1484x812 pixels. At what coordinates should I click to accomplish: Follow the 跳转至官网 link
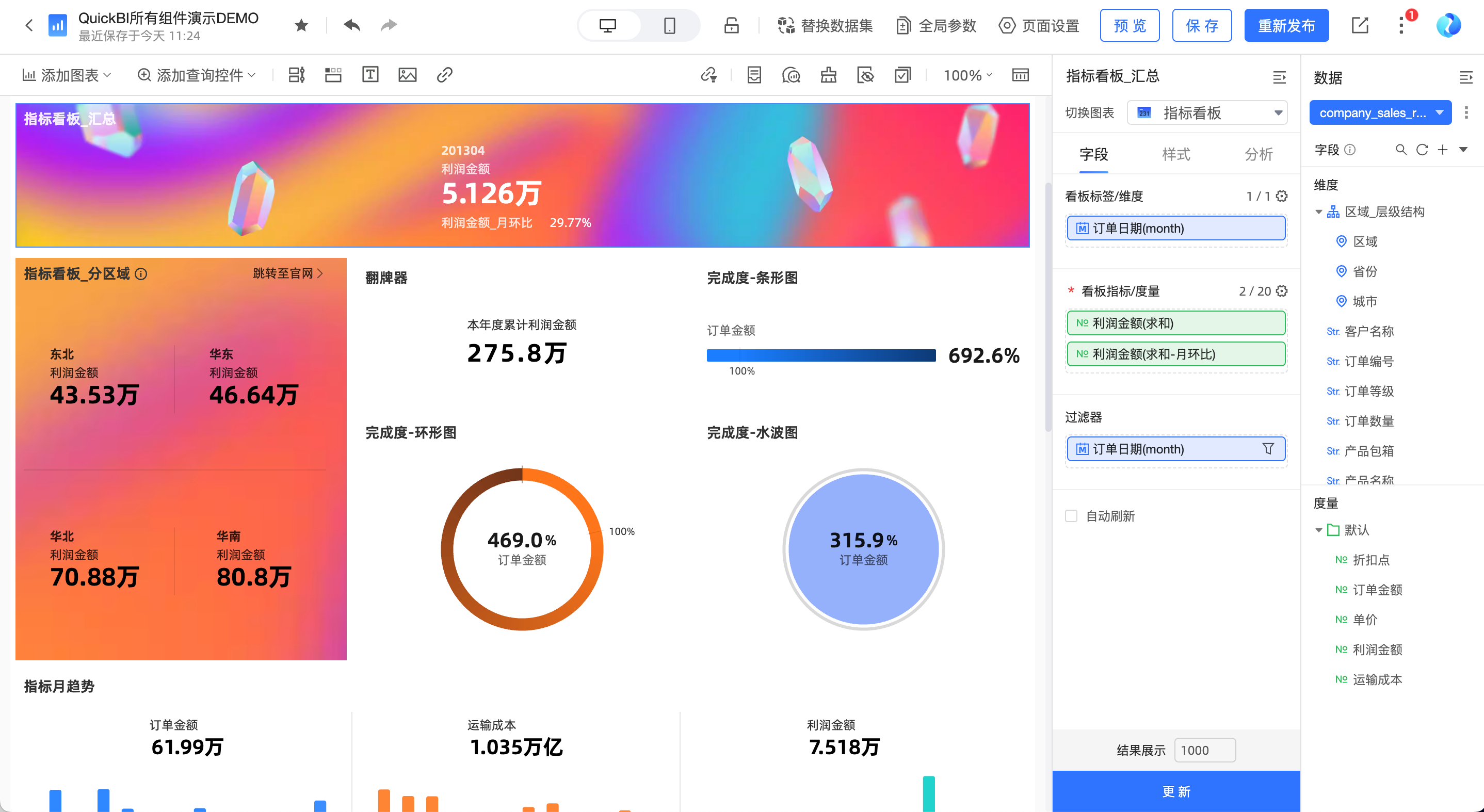287,273
